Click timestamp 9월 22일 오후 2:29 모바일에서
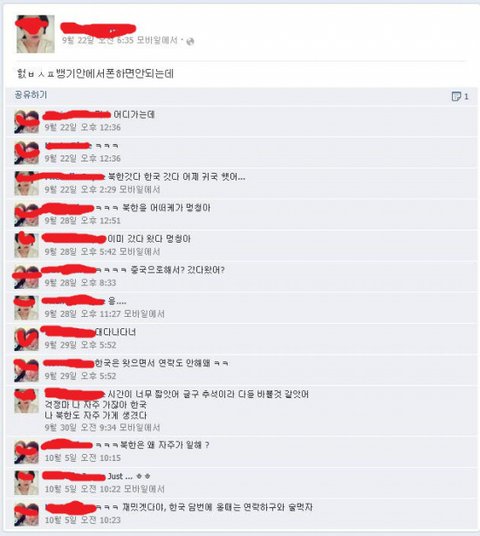 (x=102, y=189)
